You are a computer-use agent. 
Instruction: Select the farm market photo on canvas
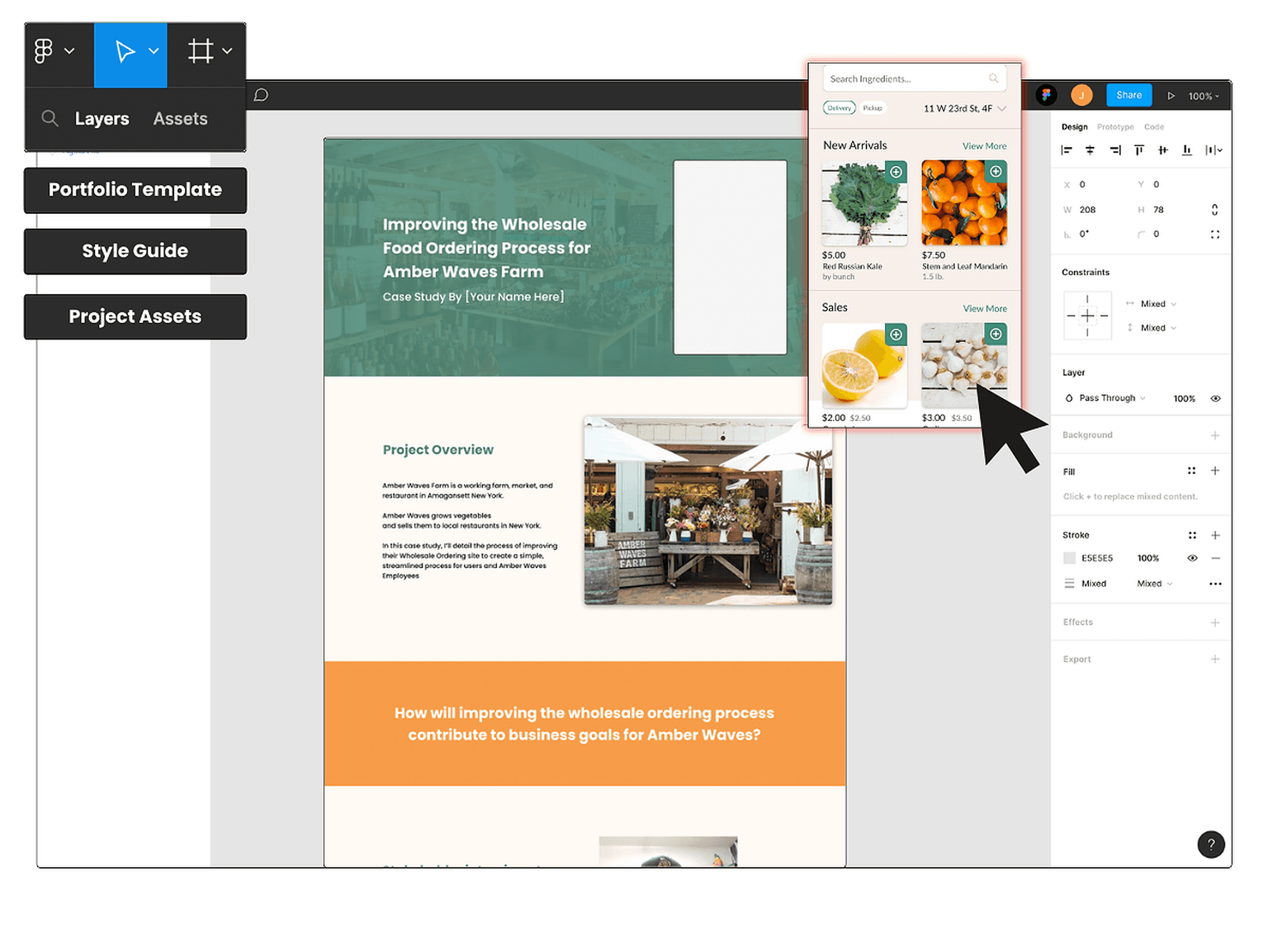click(x=707, y=511)
